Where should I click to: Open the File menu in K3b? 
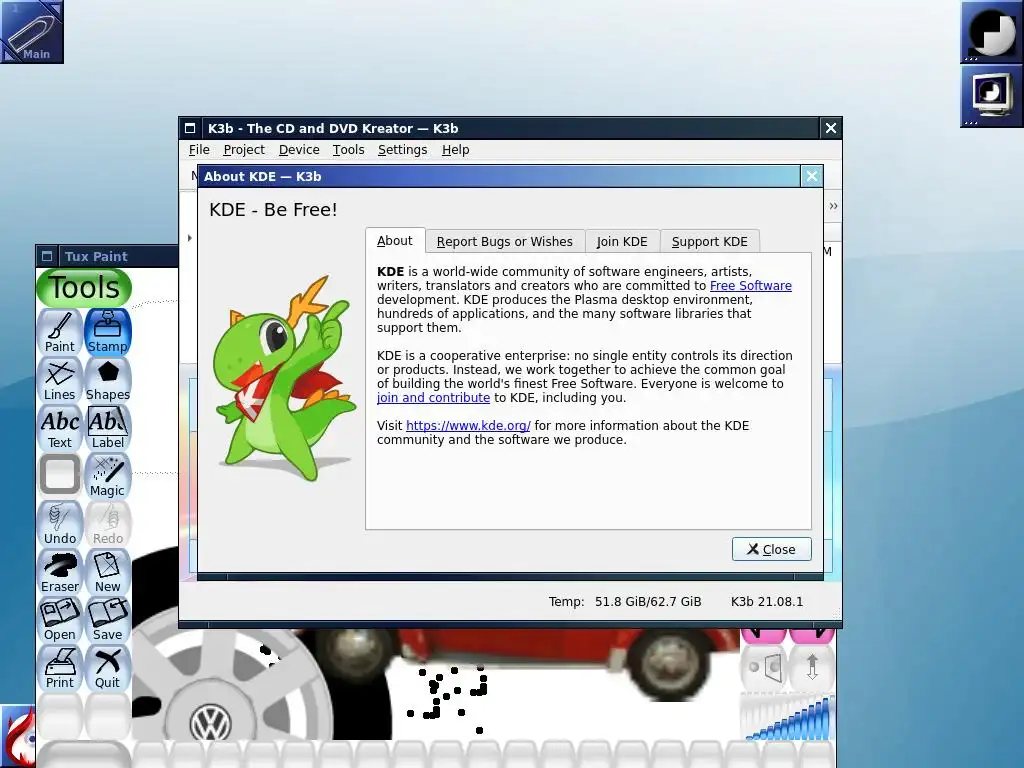point(199,150)
